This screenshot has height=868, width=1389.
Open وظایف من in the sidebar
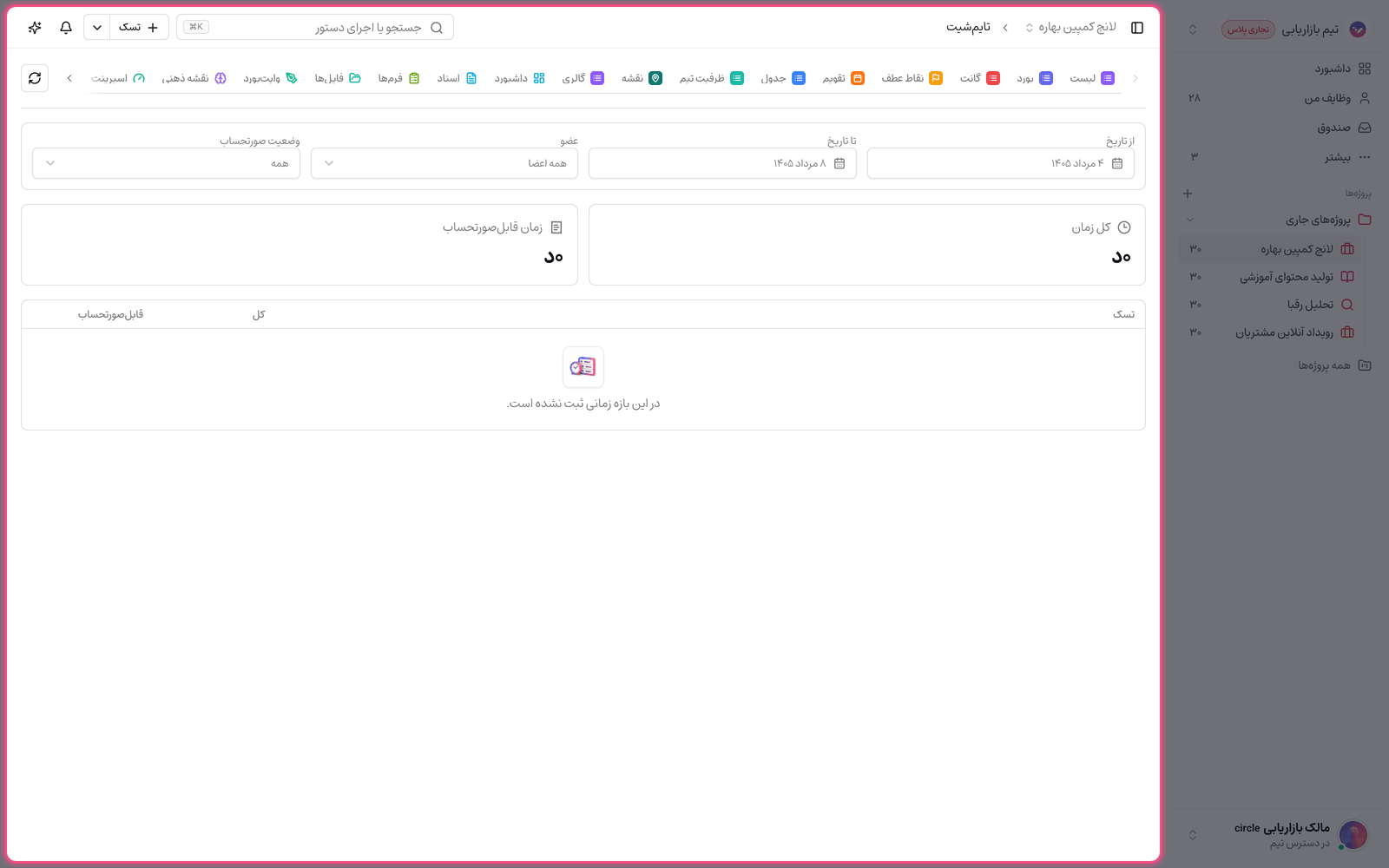[x=1276, y=98]
